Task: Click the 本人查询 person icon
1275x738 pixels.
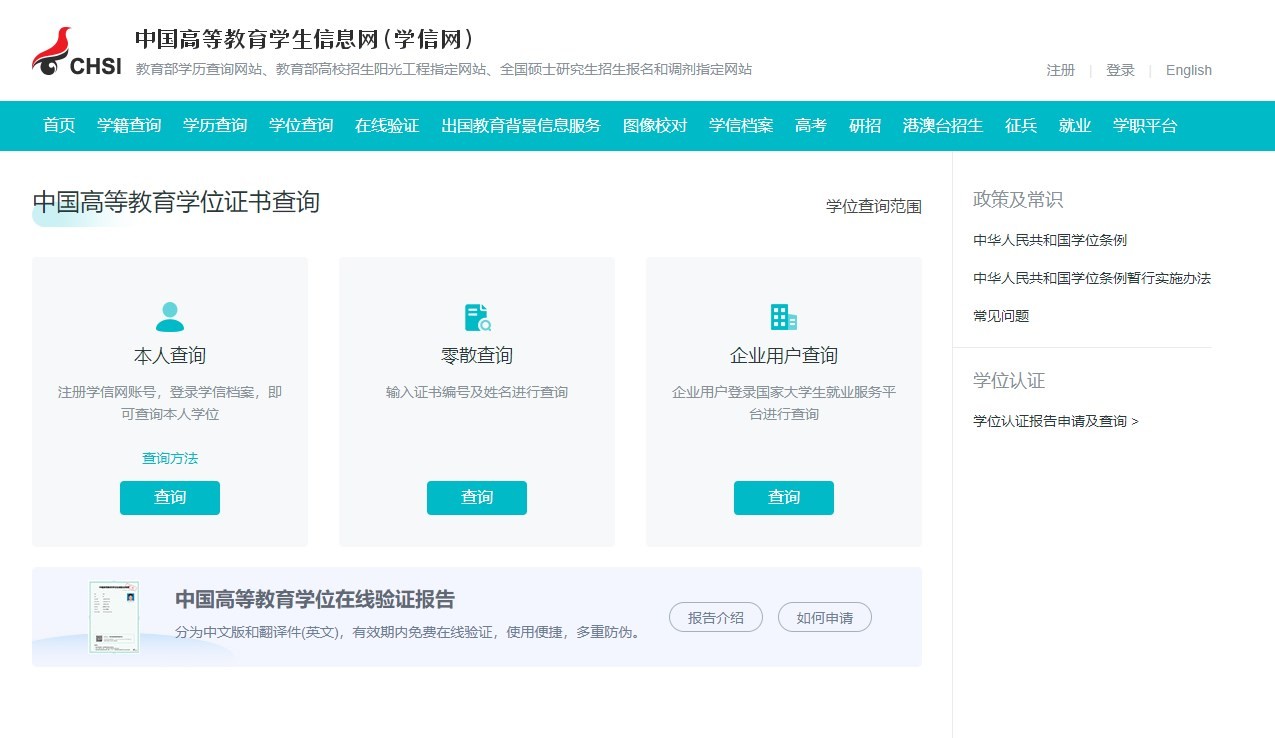Action: [170, 317]
